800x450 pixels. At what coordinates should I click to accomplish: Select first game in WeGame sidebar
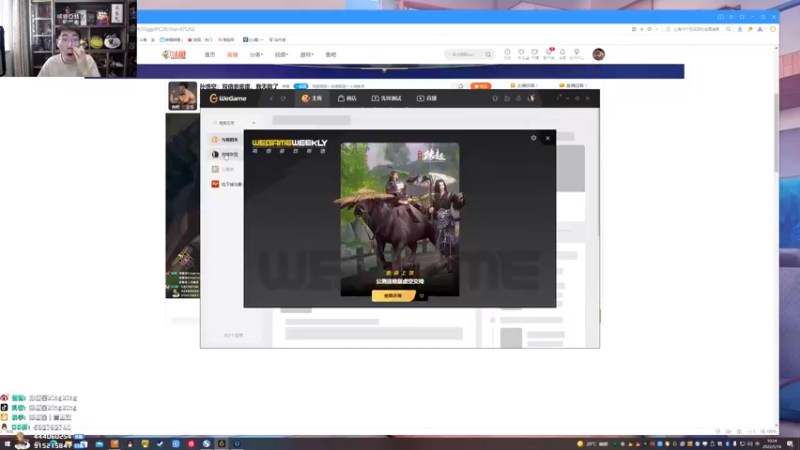pyautogui.click(x=225, y=139)
